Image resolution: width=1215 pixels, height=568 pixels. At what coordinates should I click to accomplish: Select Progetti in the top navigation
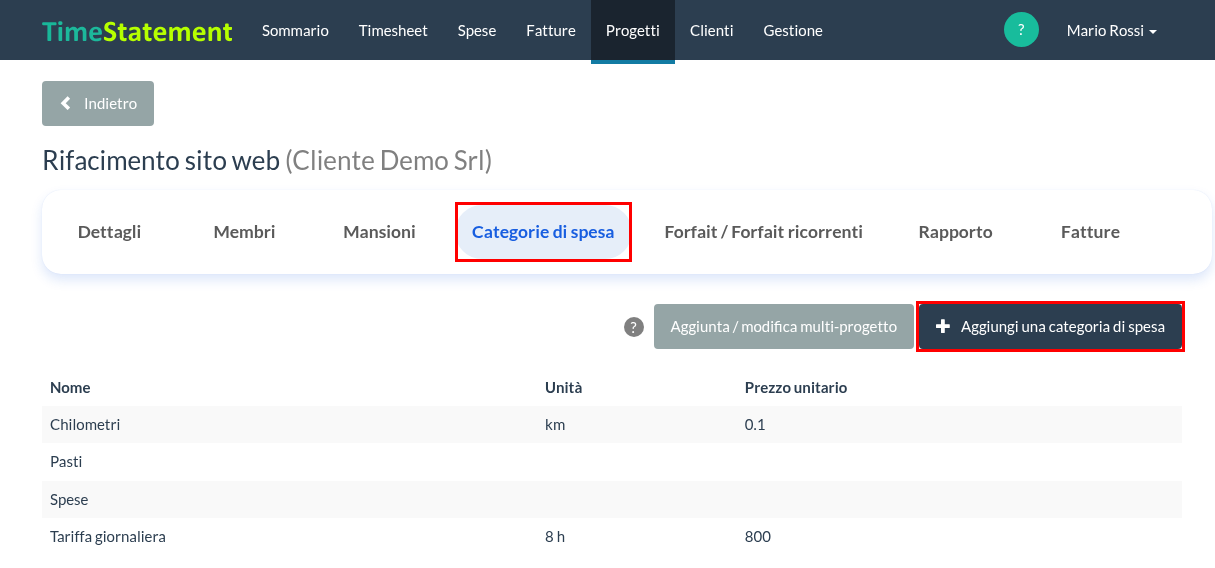pyautogui.click(x=633, y=31)
